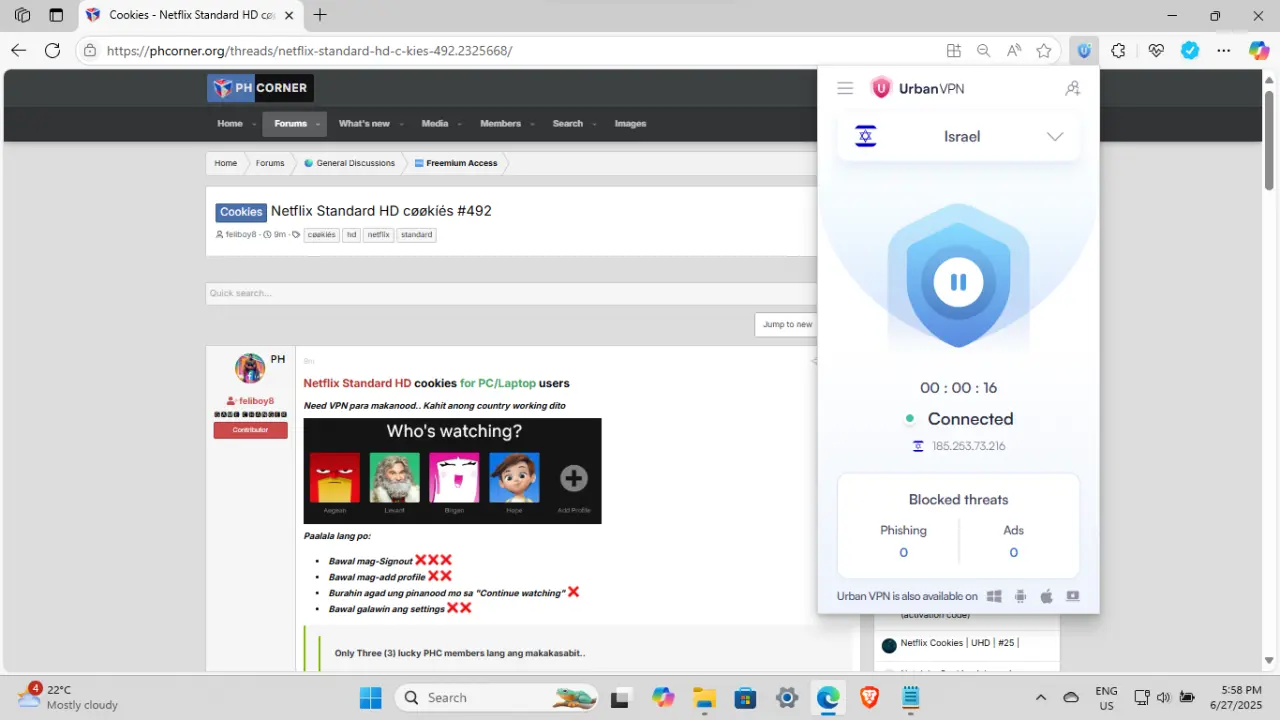Open the Urban VPN hamburger menu
Viewport: 1280px width, 720px height.
845,88
